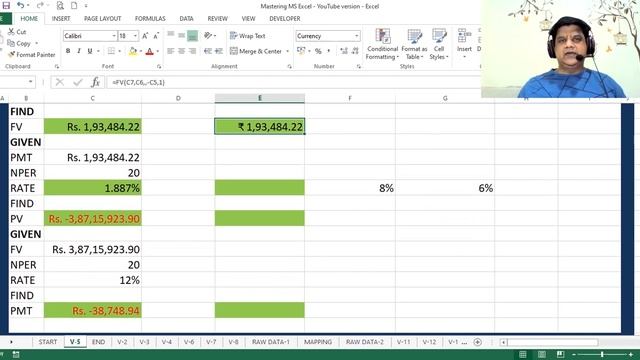Open the FORMULAS ribbon tab
The width and height of the screenshot is (640, 360).
[150, 19]
